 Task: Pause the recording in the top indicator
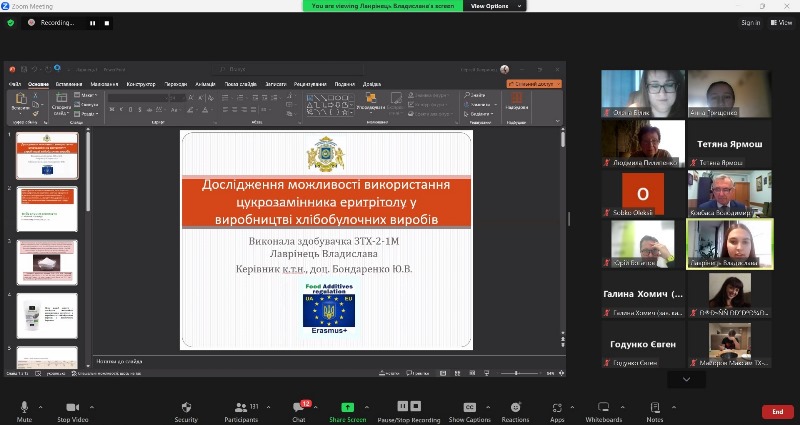click(x=93, y=22)
